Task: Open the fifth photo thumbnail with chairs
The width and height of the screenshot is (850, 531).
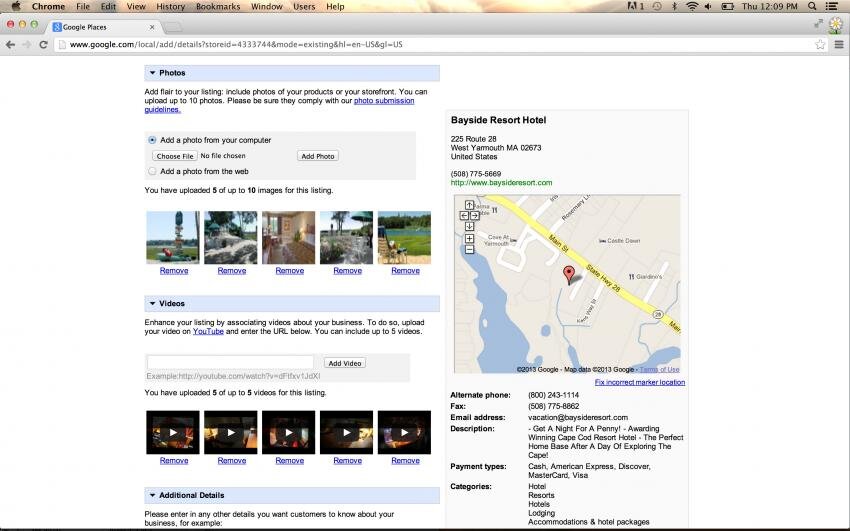Action: point(404,237)
